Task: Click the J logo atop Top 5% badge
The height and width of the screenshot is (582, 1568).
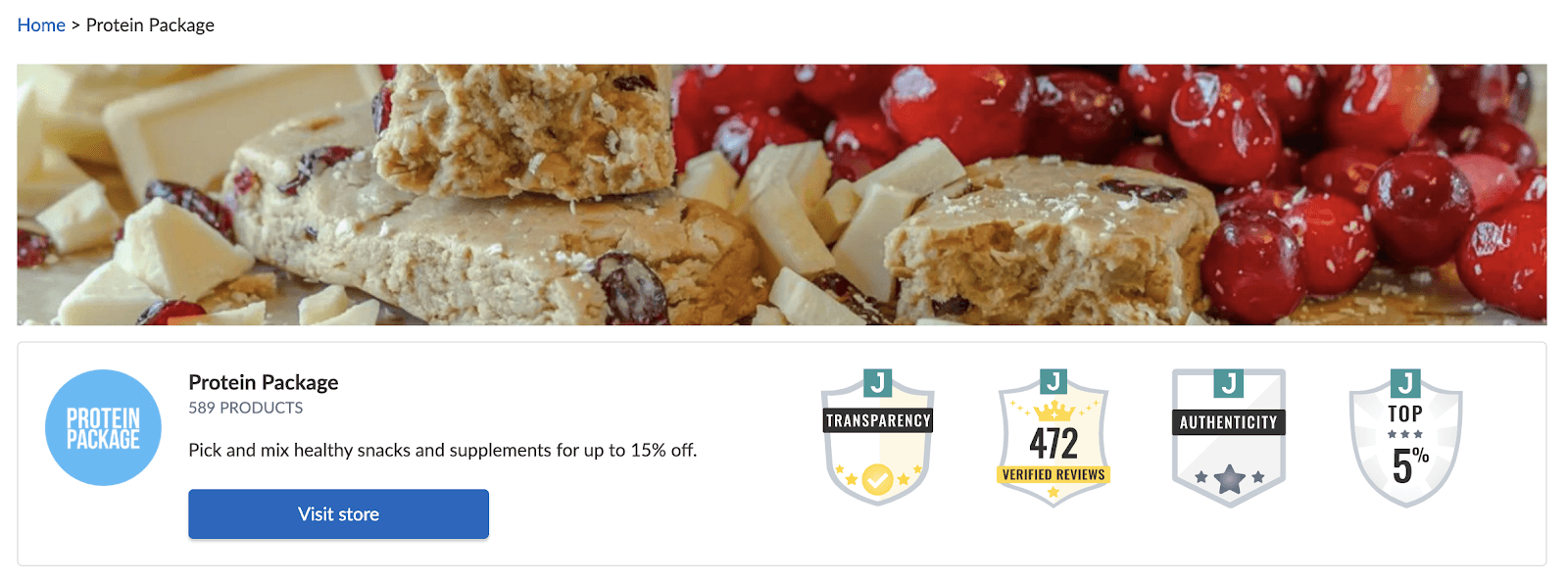Action: tap(1405, 382)
